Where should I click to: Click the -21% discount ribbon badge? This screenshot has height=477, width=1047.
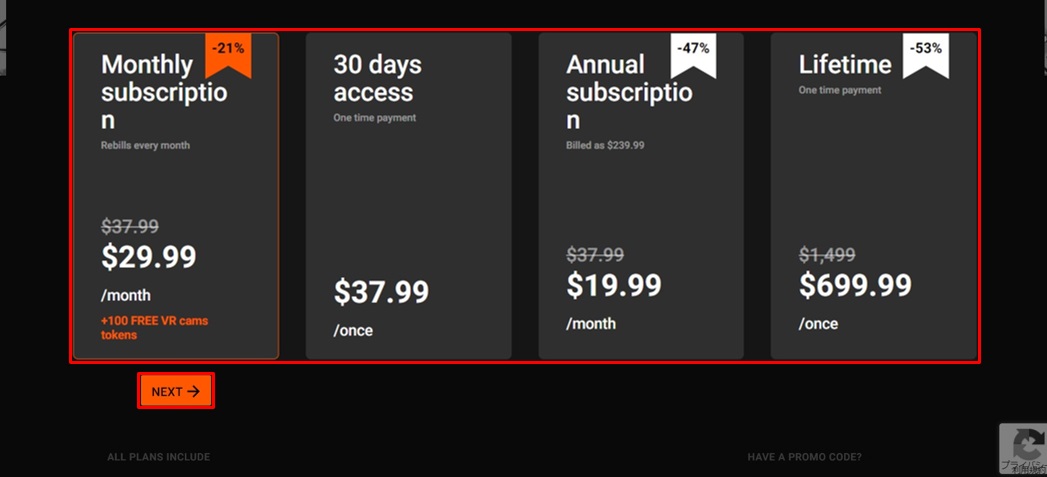click(x=228, y=53)
